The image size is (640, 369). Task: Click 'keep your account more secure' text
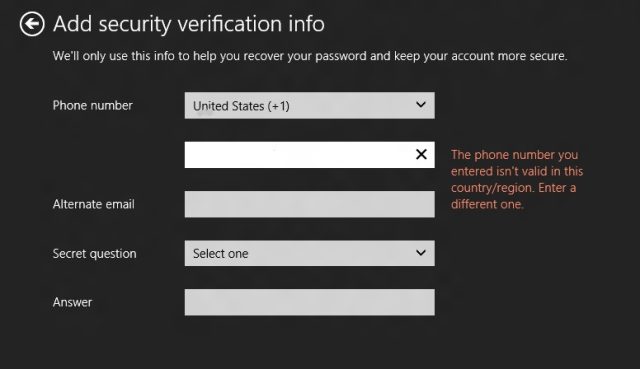480,56
